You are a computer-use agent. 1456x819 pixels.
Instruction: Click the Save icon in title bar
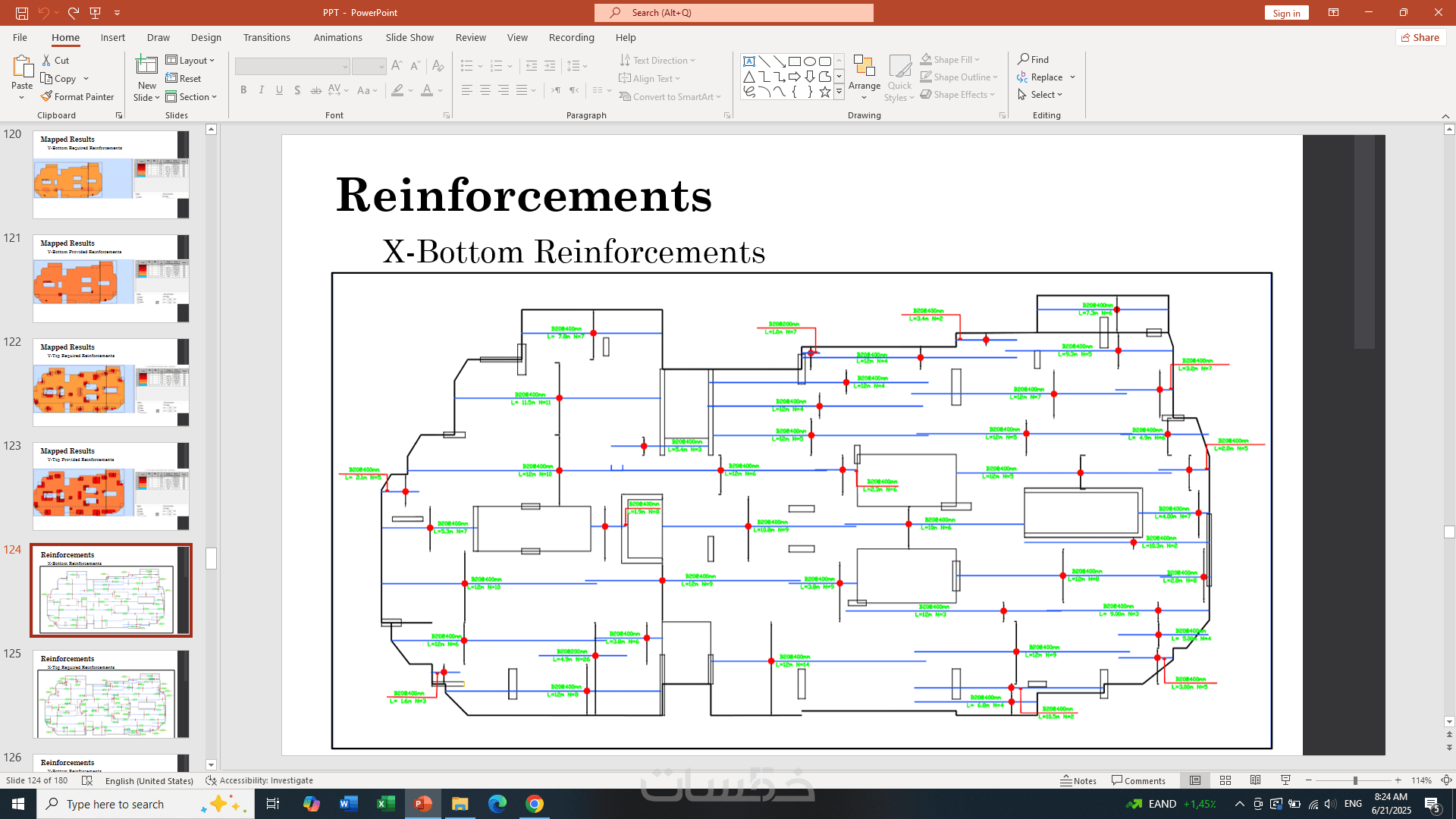tap(22, 12)
